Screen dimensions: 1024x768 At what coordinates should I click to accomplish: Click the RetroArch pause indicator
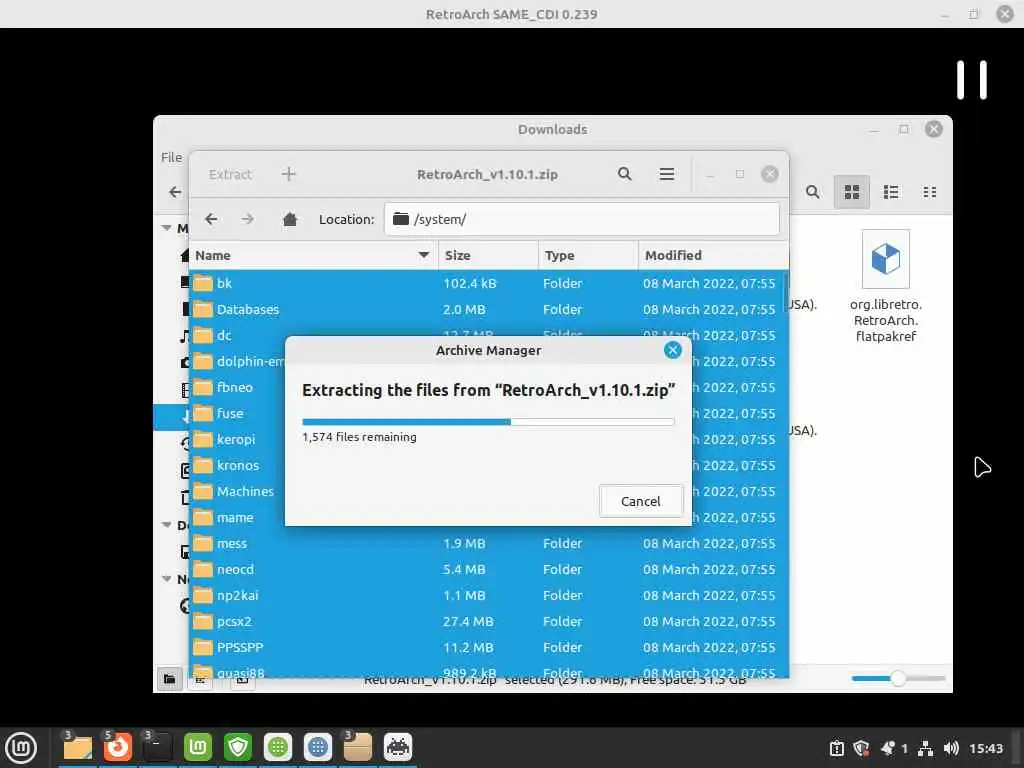972,80
